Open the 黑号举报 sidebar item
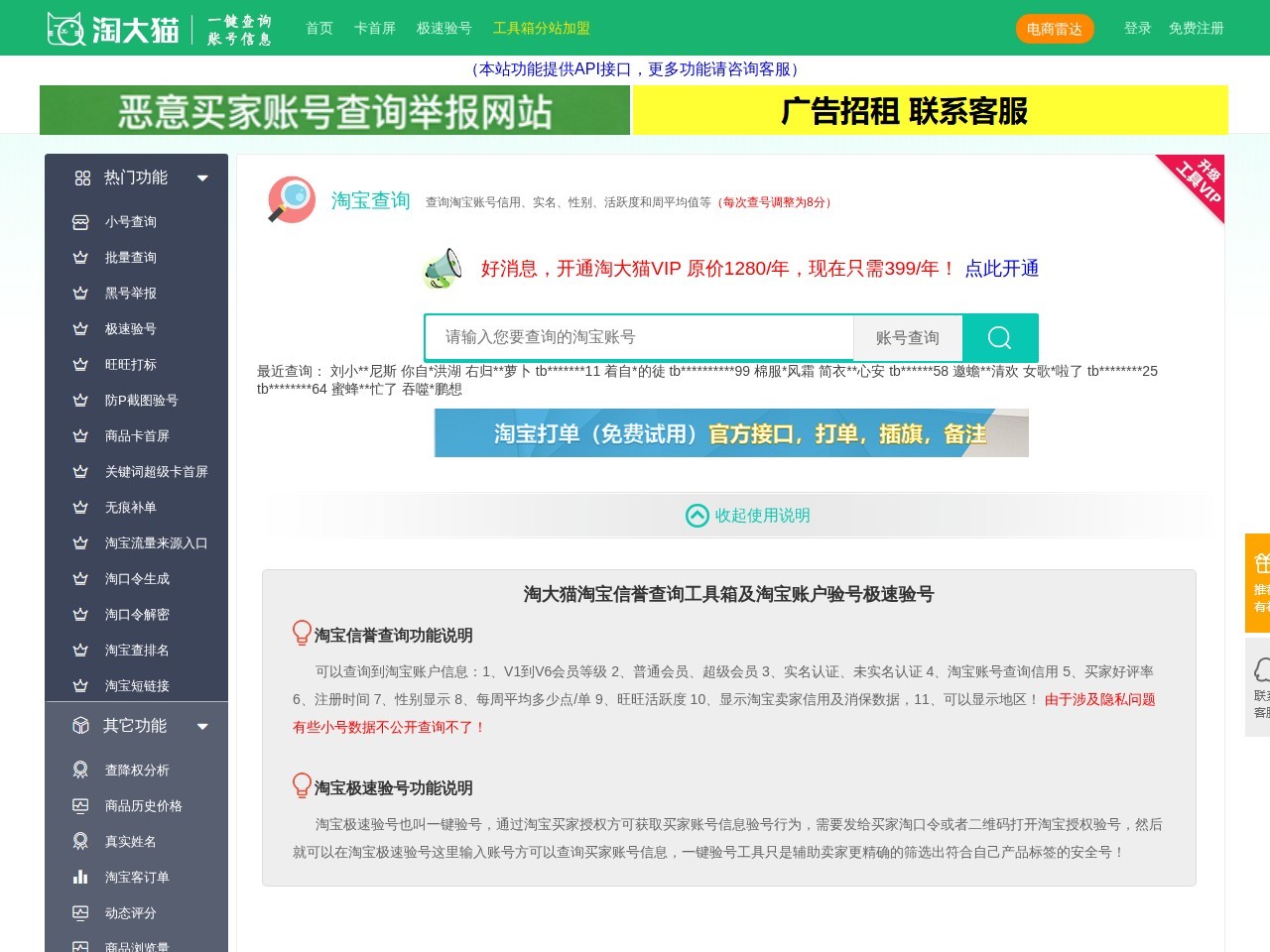This screenshot has width=1270, height=952. [131, 294]
